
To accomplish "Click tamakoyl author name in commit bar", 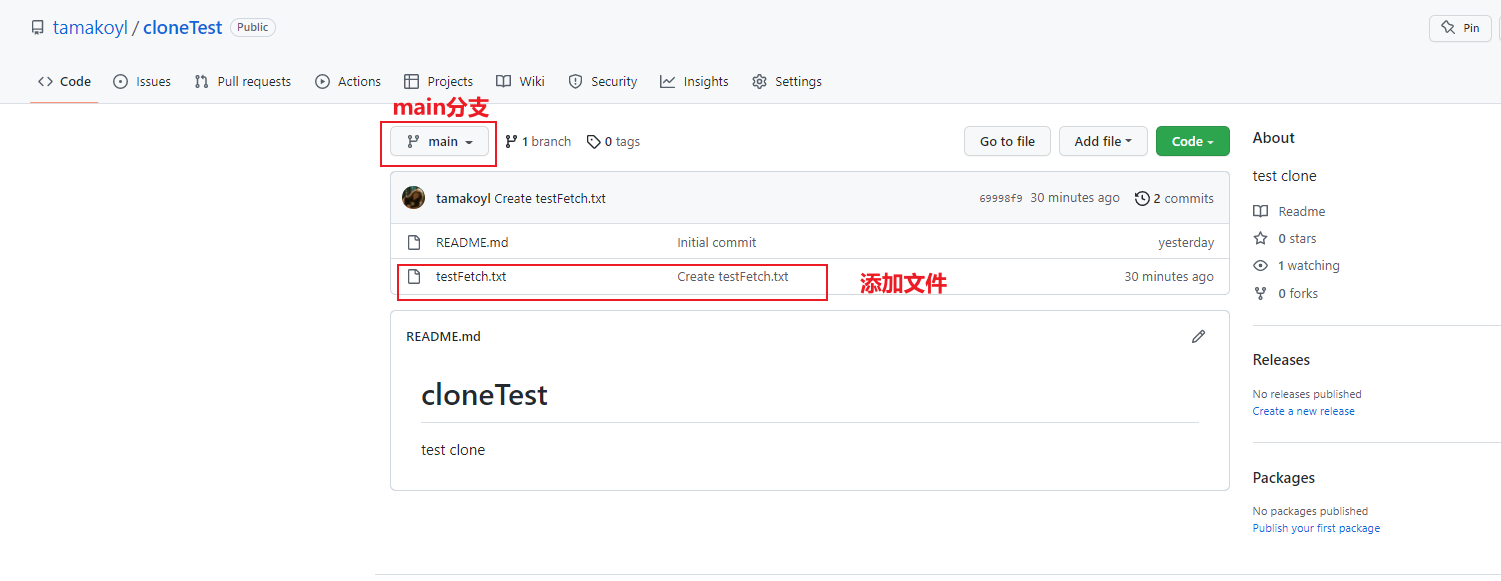I will 463,199.
